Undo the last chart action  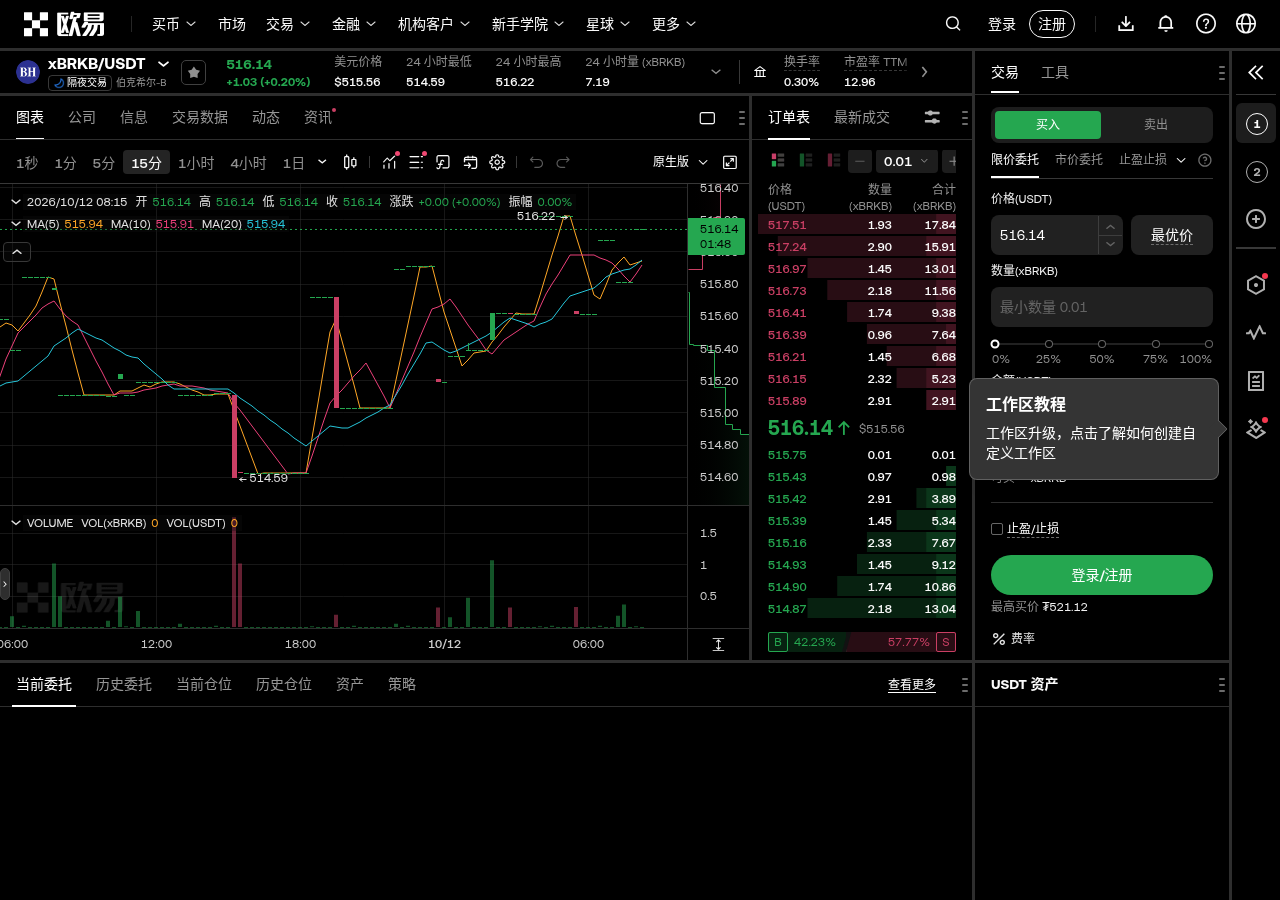(537, 162)
